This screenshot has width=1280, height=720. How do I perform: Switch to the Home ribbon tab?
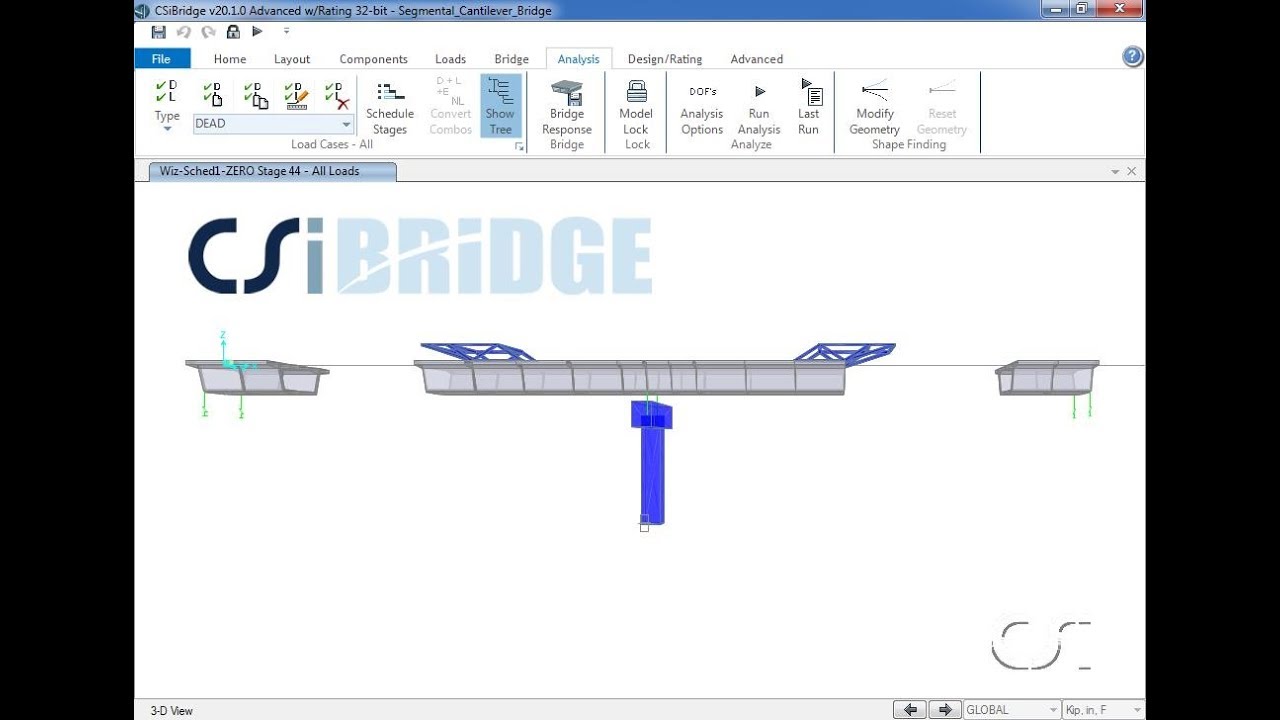pos(230,59)
